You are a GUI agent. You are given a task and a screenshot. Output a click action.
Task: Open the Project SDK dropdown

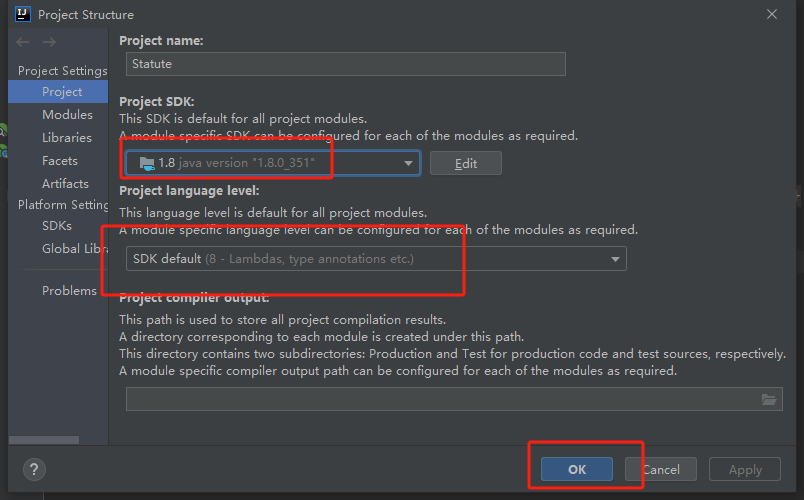(x=272, y=163)
